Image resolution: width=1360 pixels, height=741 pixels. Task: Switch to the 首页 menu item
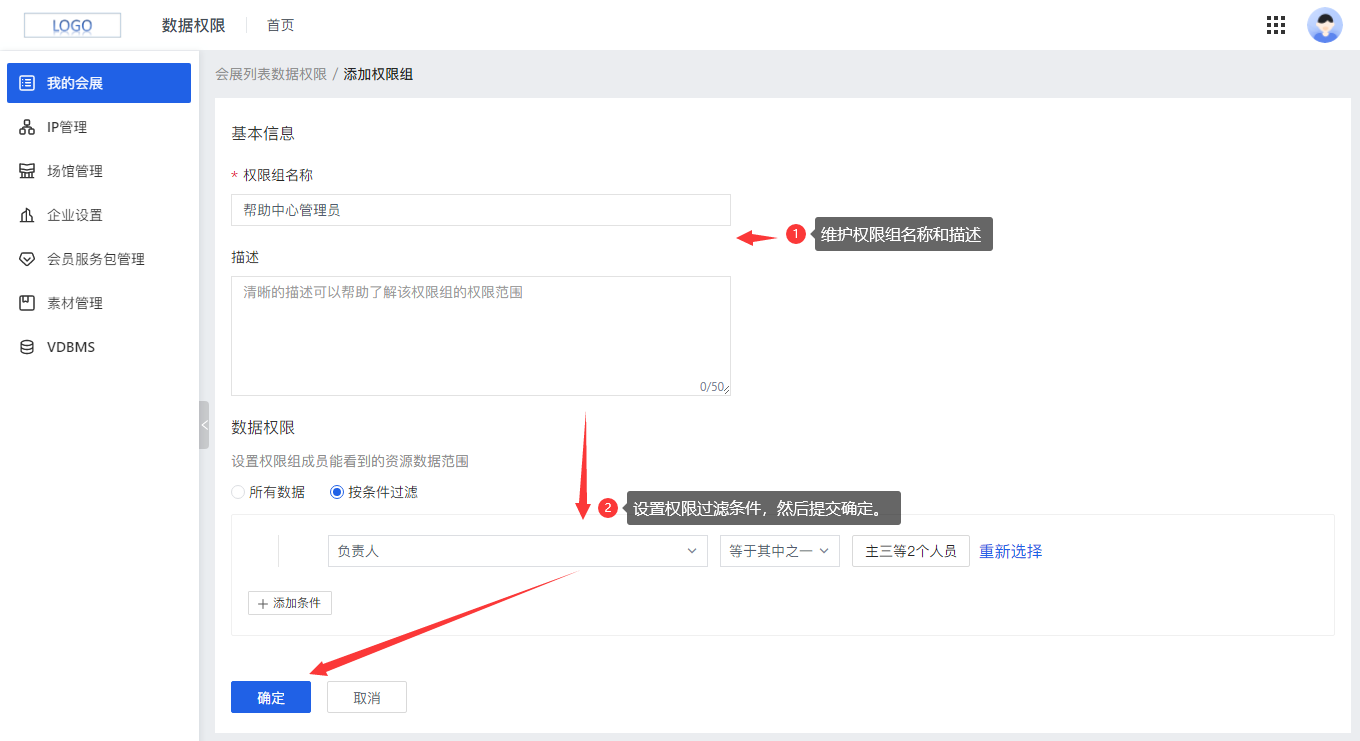point(279,25)
